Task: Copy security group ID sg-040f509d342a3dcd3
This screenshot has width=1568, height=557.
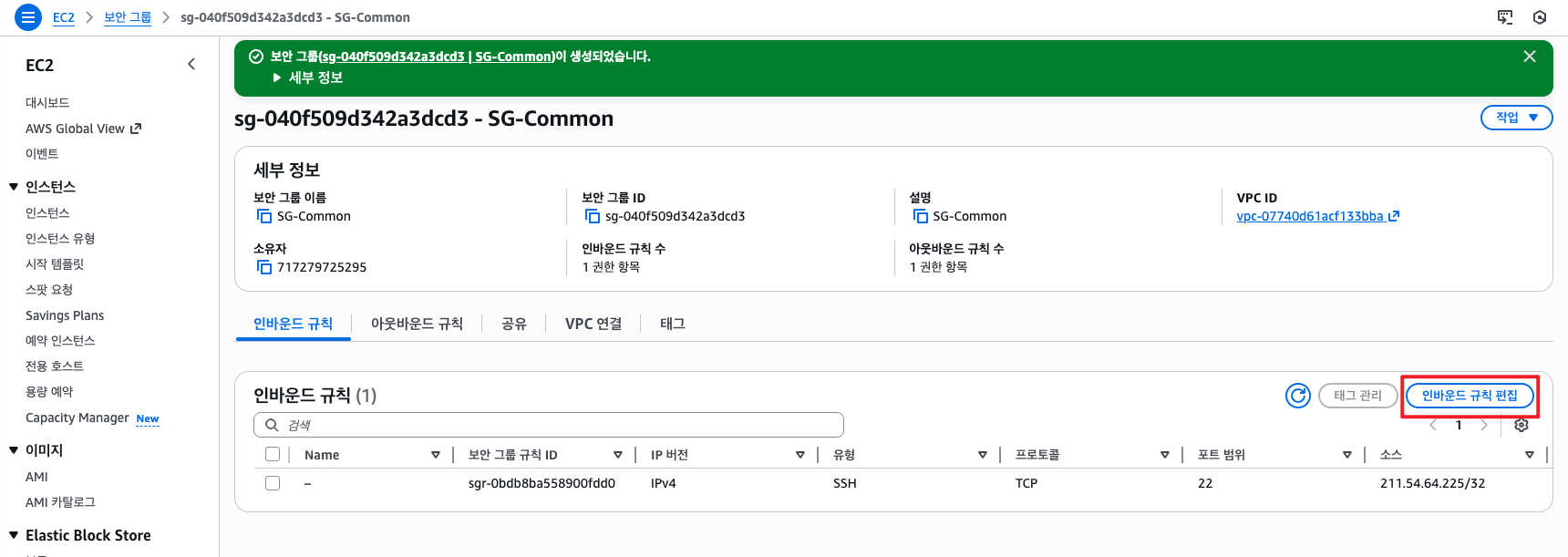Action: pyautogui.click(x=593, y=216)
